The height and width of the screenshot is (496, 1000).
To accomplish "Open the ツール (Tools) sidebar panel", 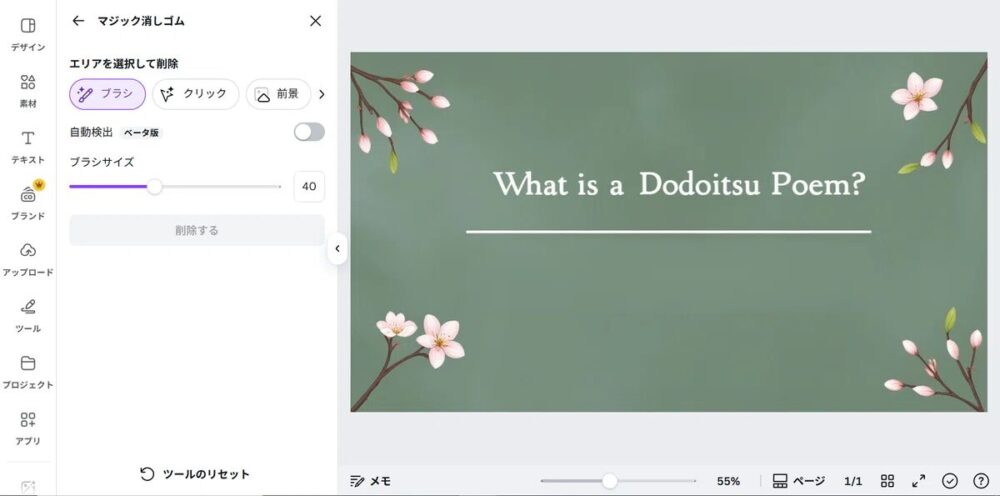I will point(27,316).
